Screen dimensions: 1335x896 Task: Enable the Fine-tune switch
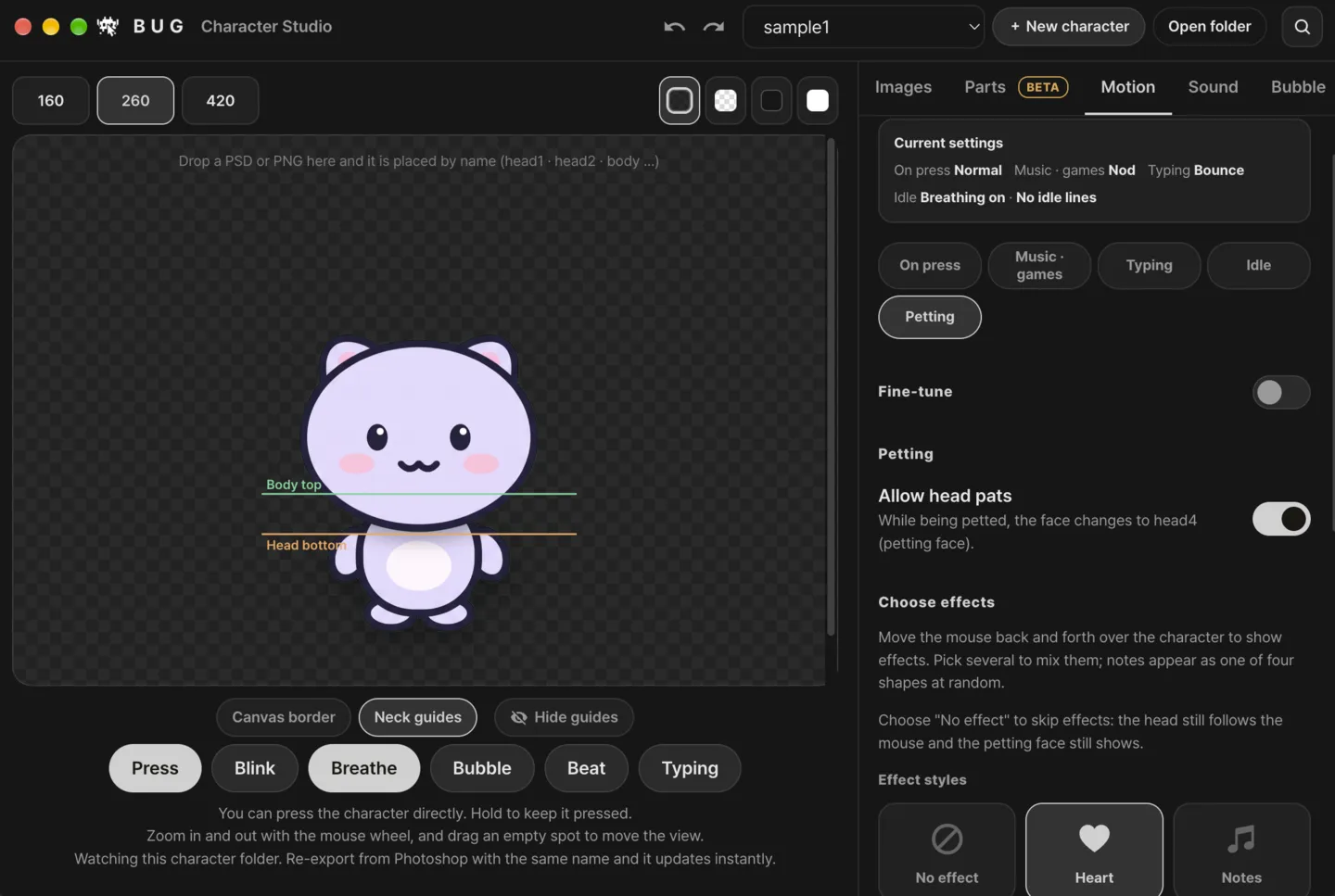(x=1281, y=392)
